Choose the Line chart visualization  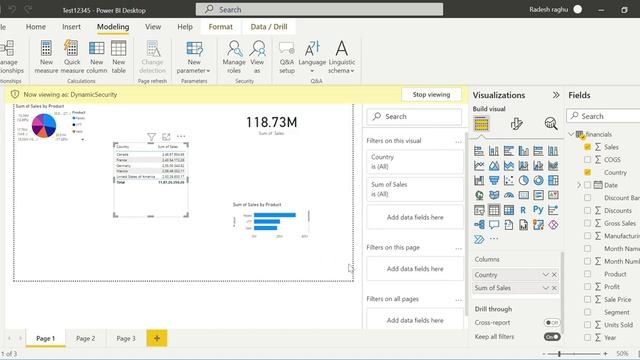coord(479,166)
